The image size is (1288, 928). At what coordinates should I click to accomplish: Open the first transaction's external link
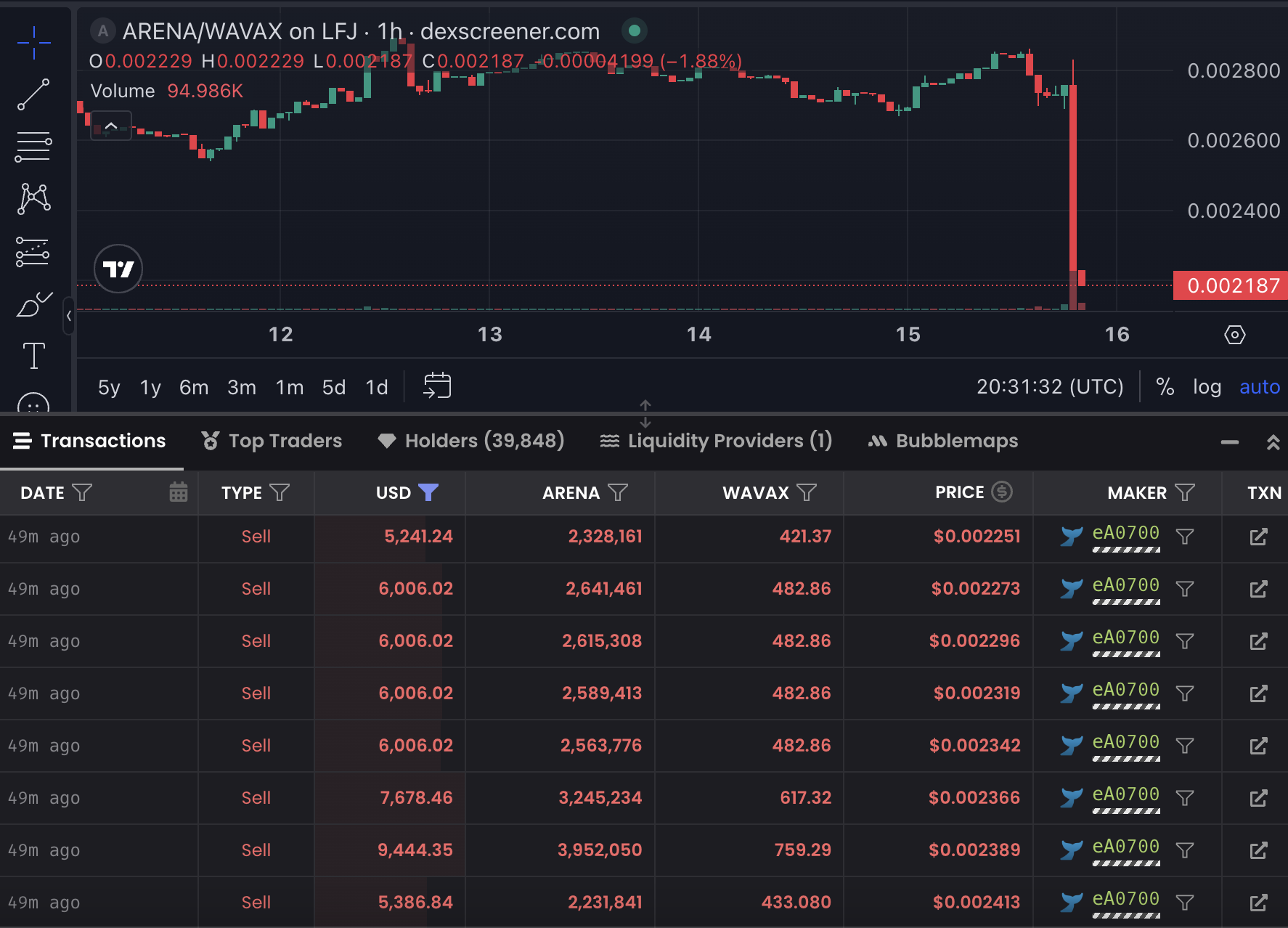point(1258,537)
